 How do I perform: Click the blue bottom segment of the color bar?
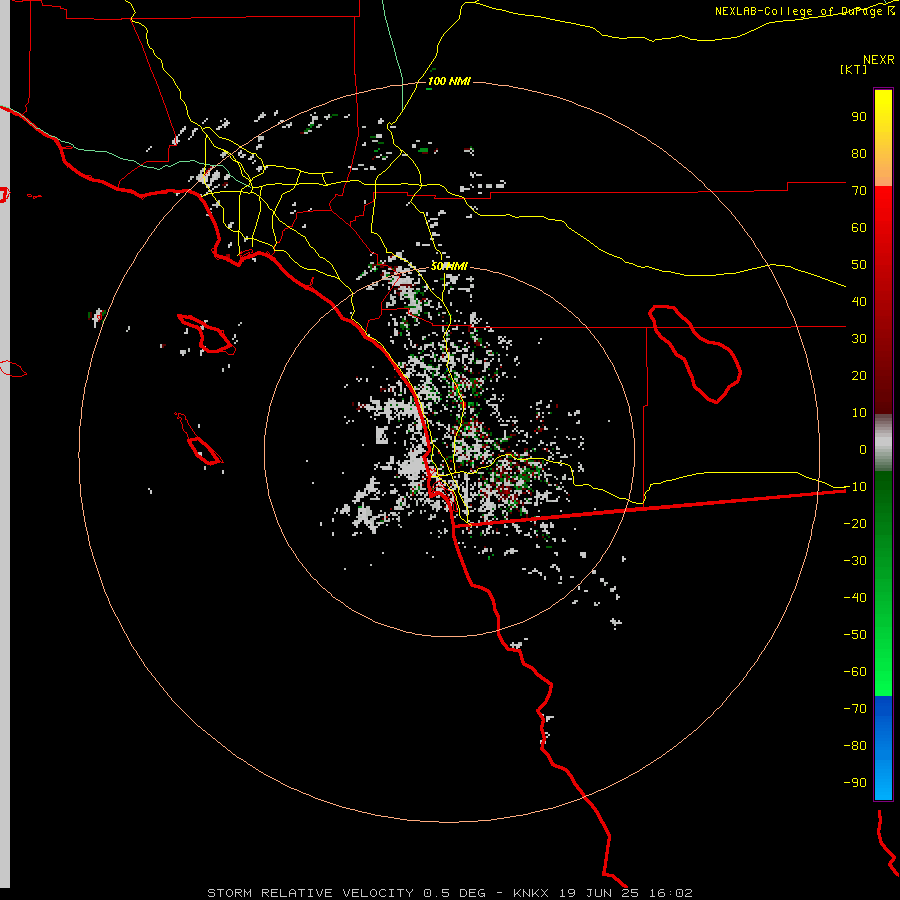(x=883, y=748)
